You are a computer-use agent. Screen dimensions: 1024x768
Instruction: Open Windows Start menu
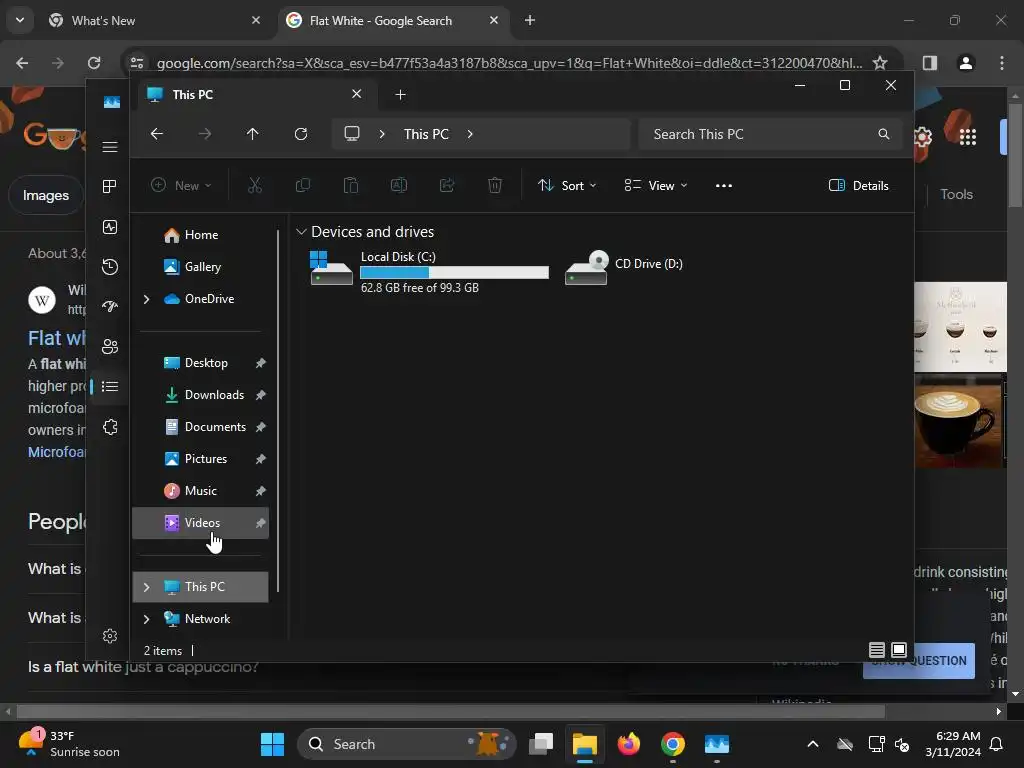point(272,744)
